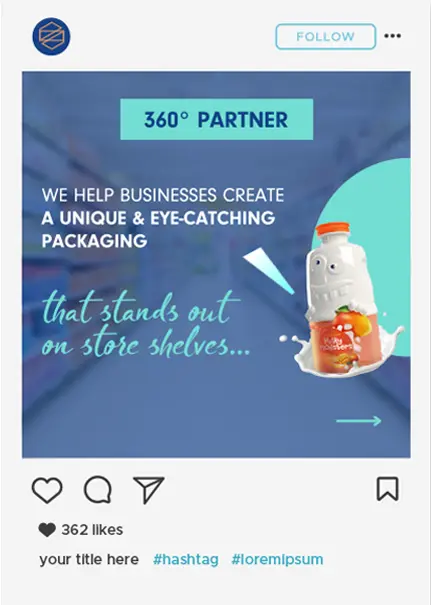Click the 'WE HELP BUSINESSES CREATE' headline

pyautogui.click(x=163, y=195)
